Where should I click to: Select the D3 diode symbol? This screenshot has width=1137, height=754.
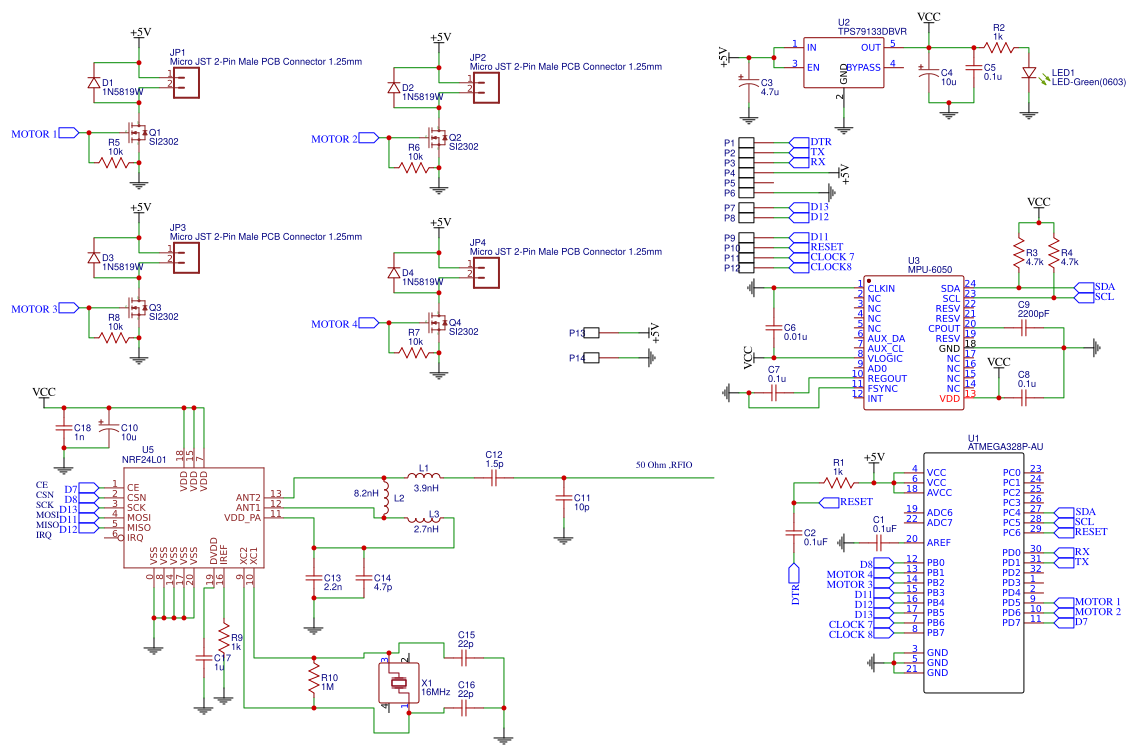point(93,257)
